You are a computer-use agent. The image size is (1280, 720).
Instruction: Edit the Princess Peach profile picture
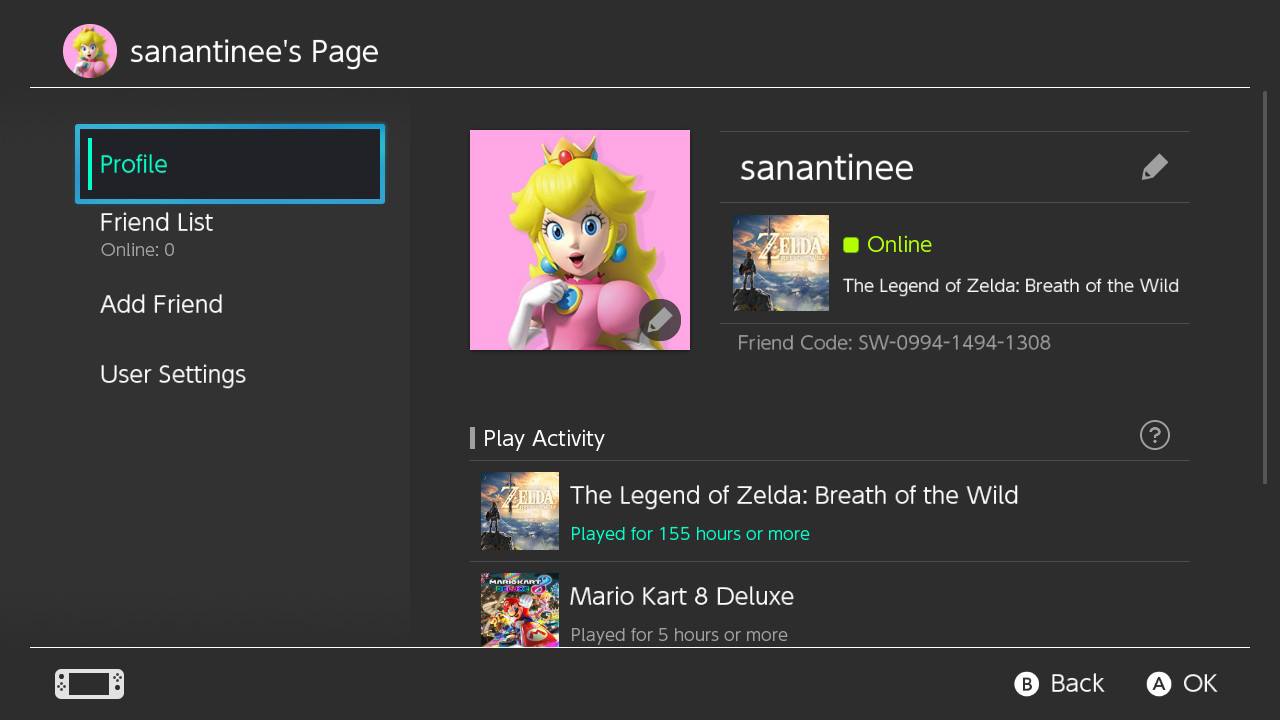[x=660, y=321]
